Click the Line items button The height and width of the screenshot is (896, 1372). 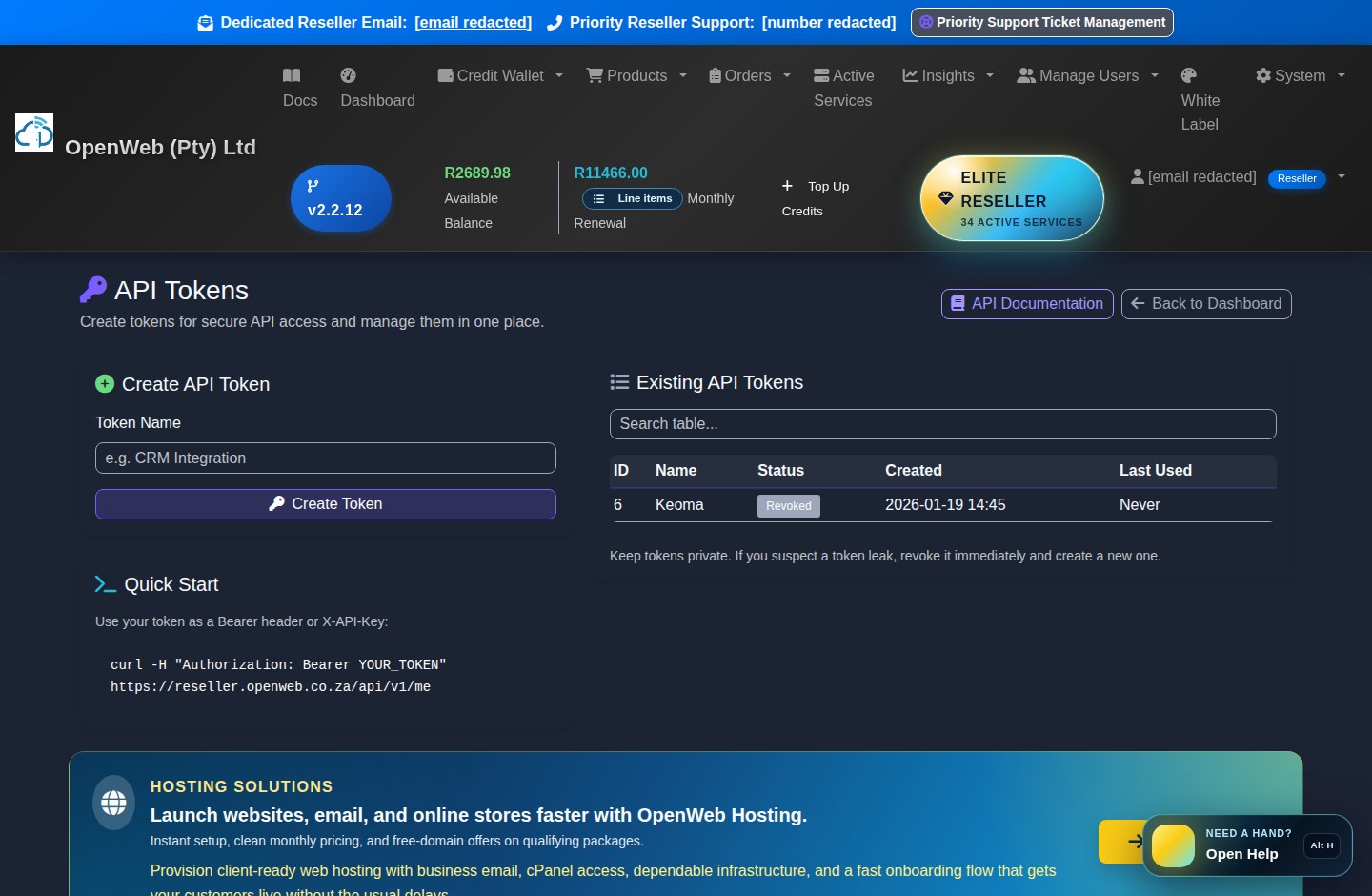633,198
